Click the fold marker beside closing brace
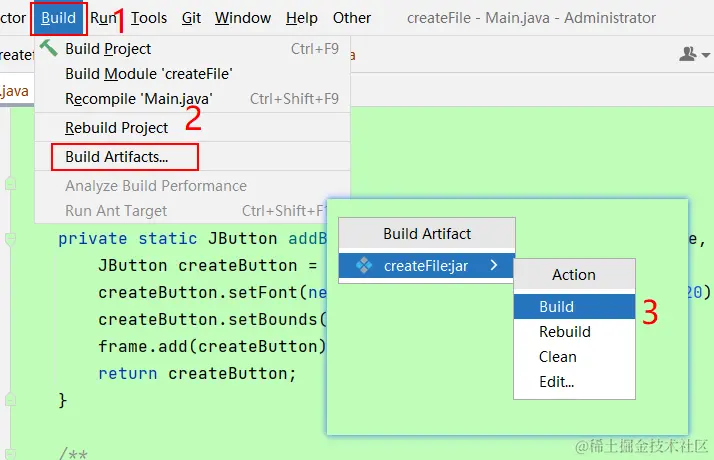Image resolution: width=714 pixels, height=460 pixels. (10, 401)
